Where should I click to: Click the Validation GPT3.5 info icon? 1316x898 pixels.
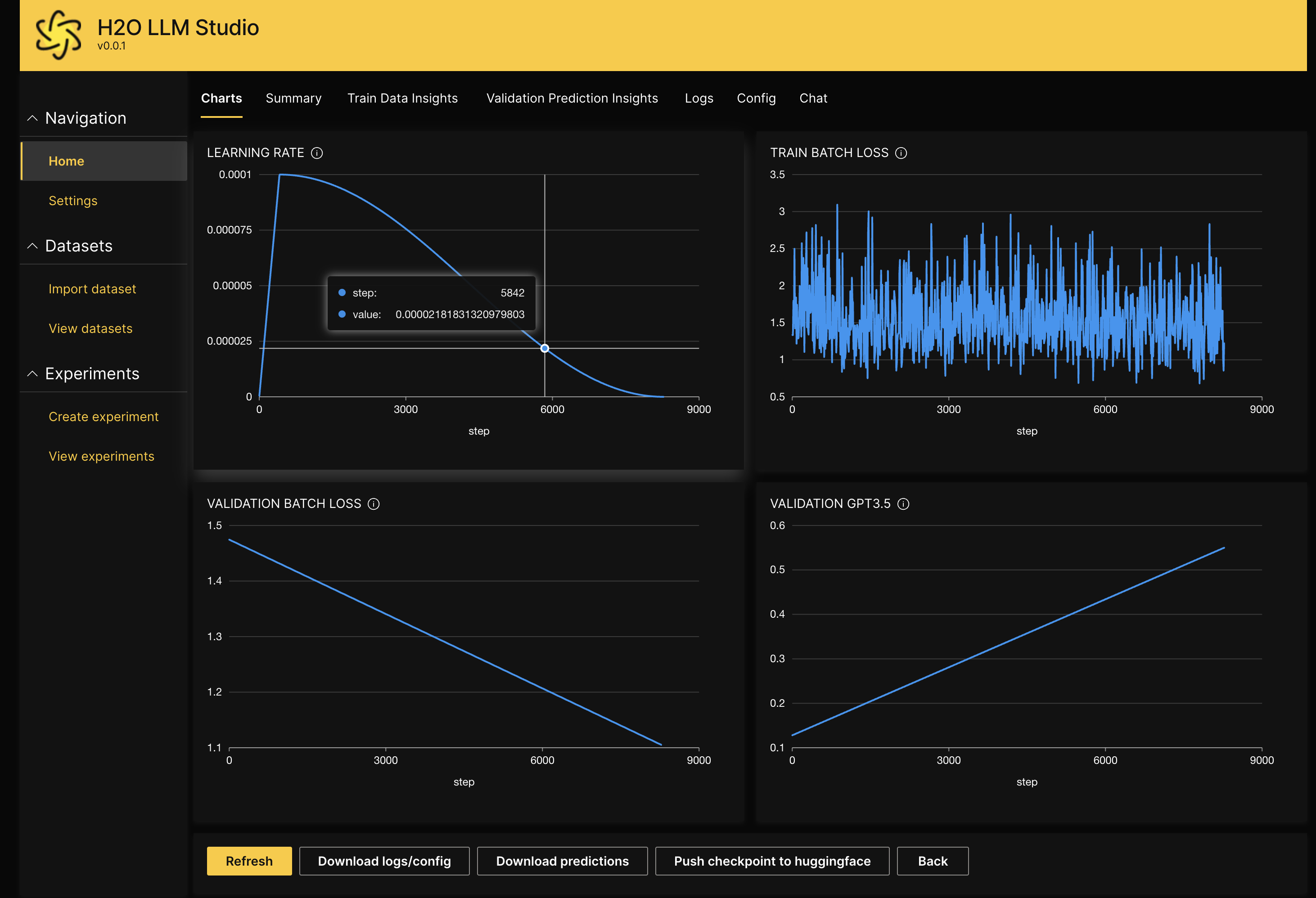click(904, 504)
